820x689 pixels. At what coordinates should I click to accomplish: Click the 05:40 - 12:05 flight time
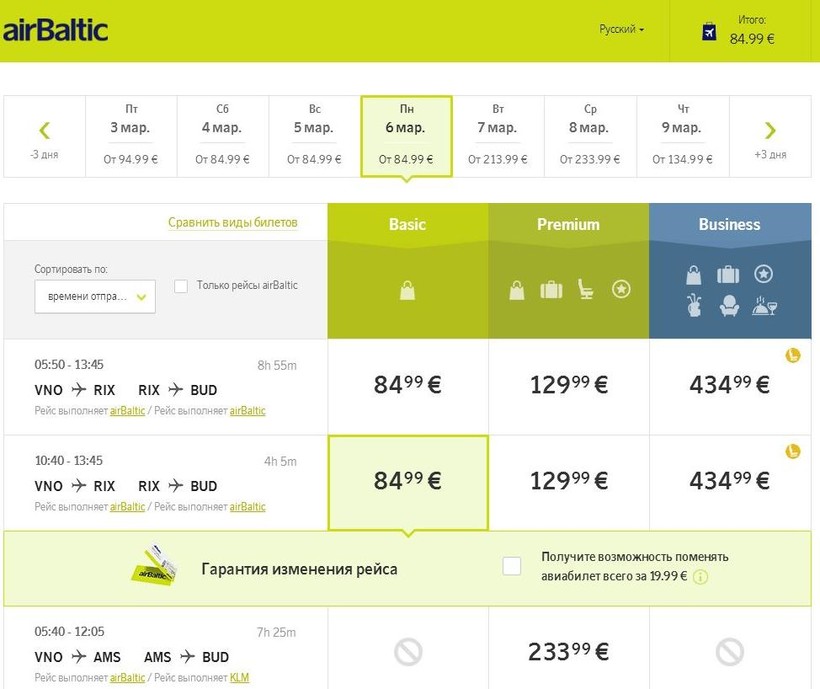[69, 631]
